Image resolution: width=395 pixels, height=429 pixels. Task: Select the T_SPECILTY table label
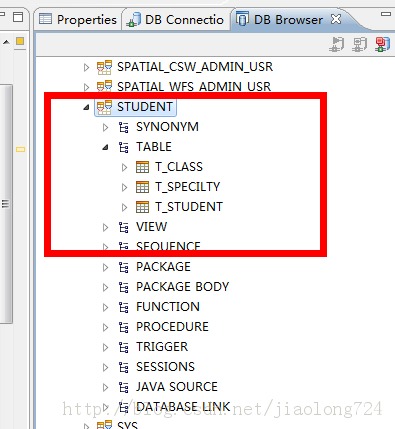pyautogui.click(x=188, y=187)
